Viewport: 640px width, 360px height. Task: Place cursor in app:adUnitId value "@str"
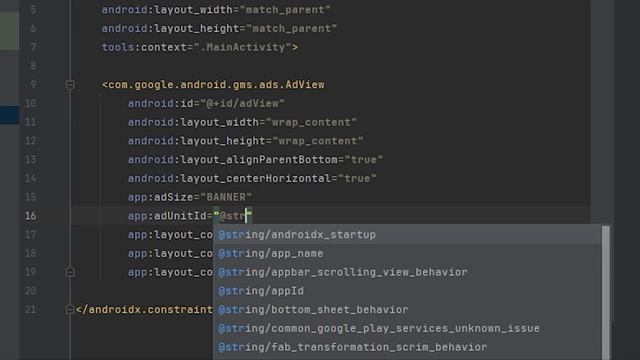pyautogui.click(x=233, y=216)
